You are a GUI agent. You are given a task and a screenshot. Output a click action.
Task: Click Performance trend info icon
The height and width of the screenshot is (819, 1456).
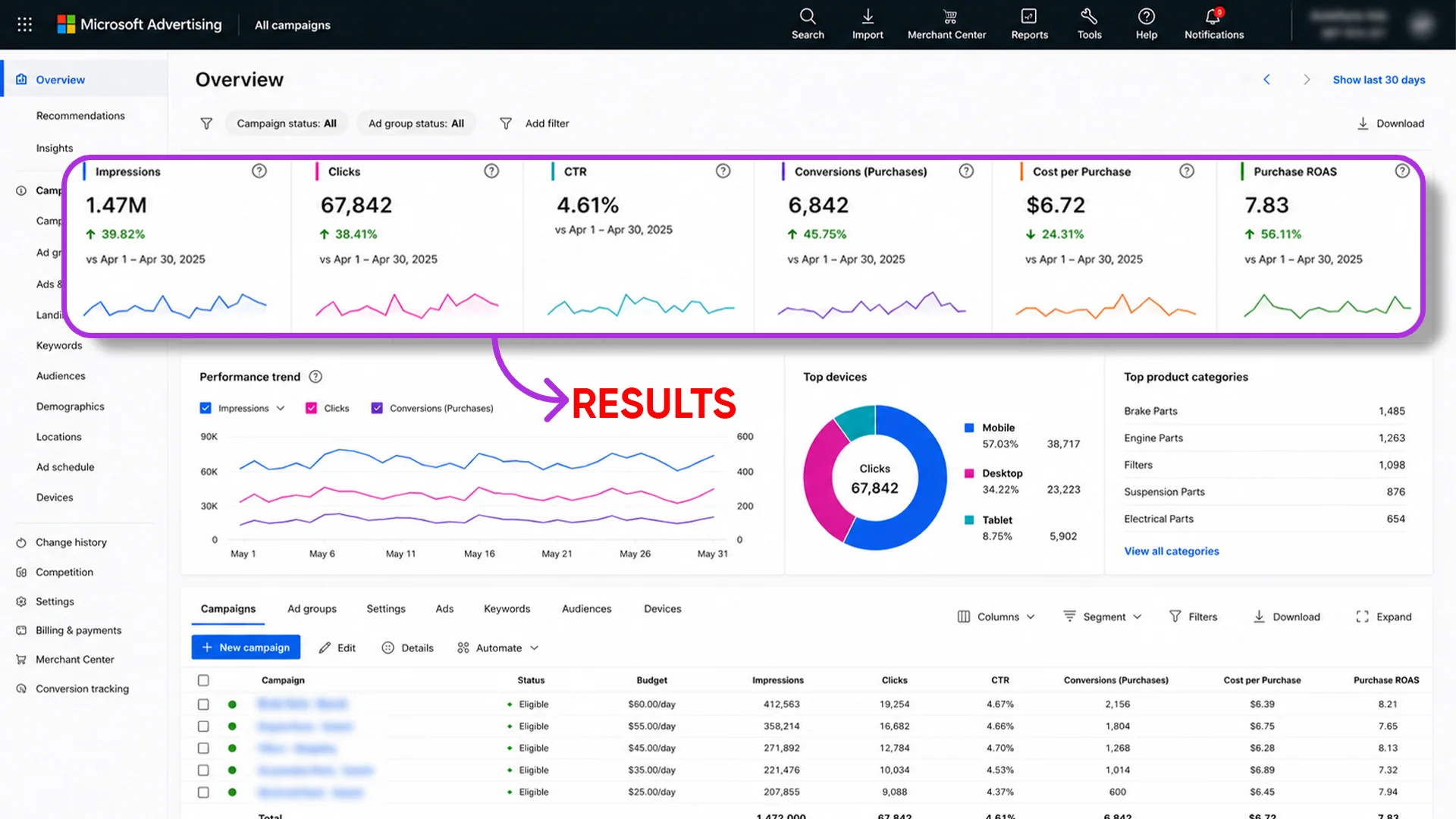(316, 377)
